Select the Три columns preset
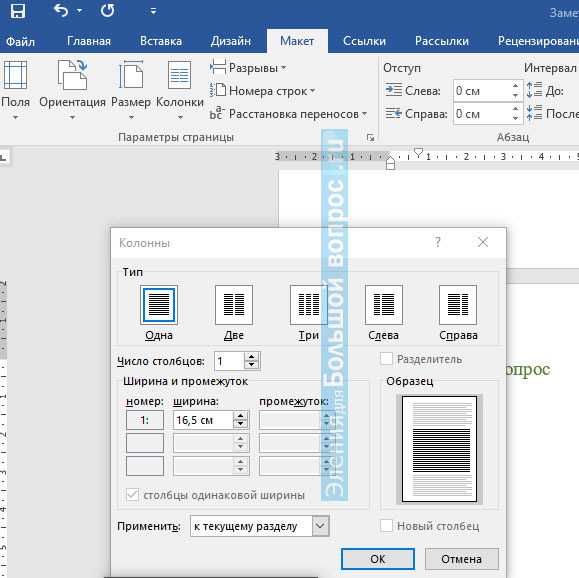Image resolution: width=579 pixels, height=578 pixels. coord(309,313)
